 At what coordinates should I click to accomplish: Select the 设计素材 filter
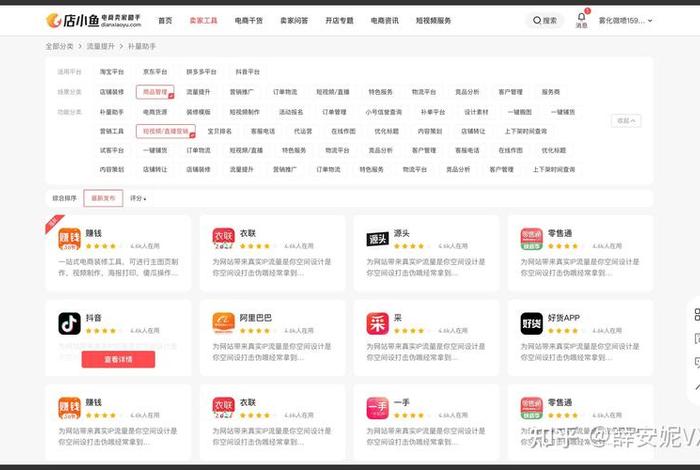click(476, 112)
